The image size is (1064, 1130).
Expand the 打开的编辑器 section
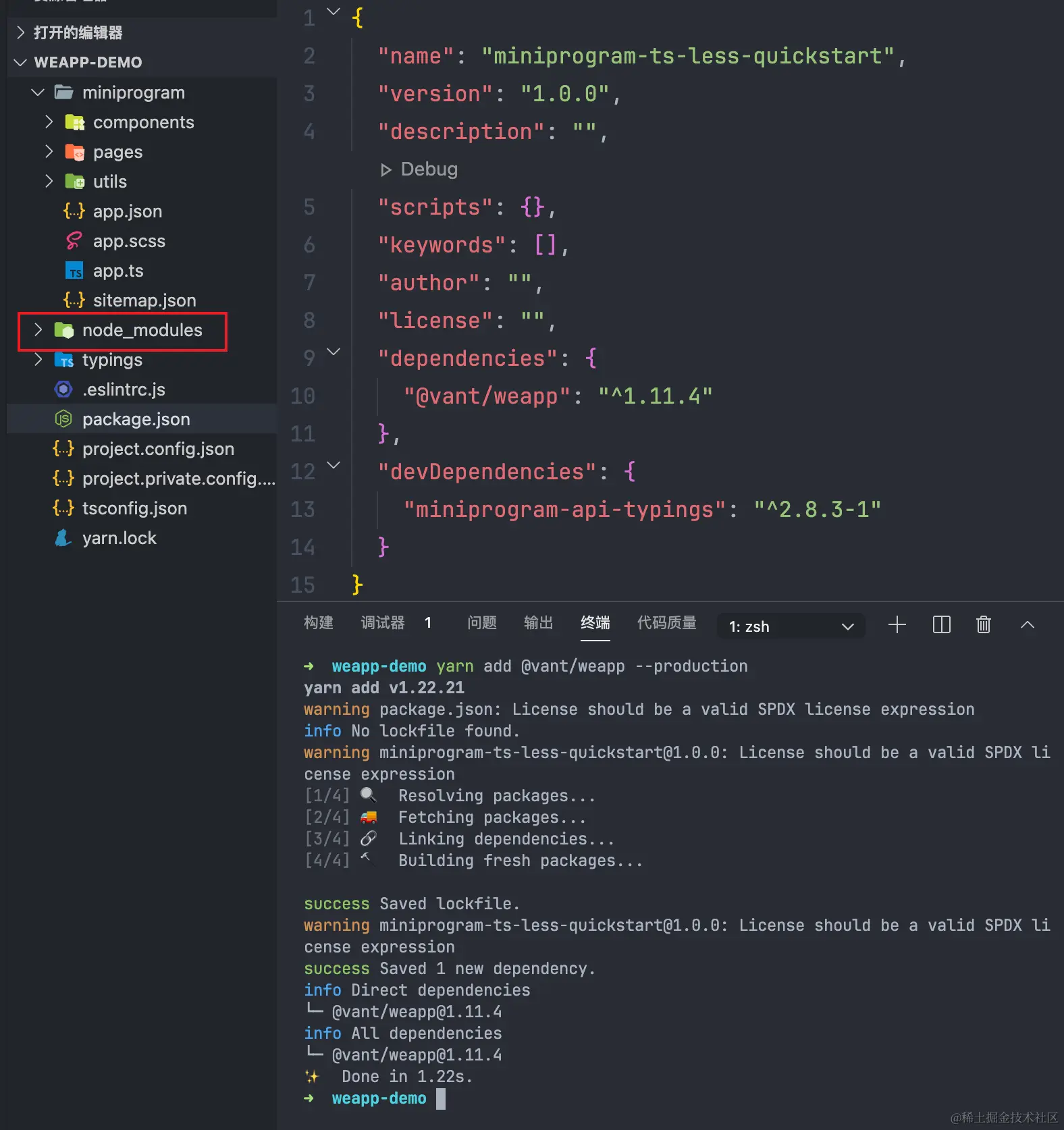coord(20,32)
